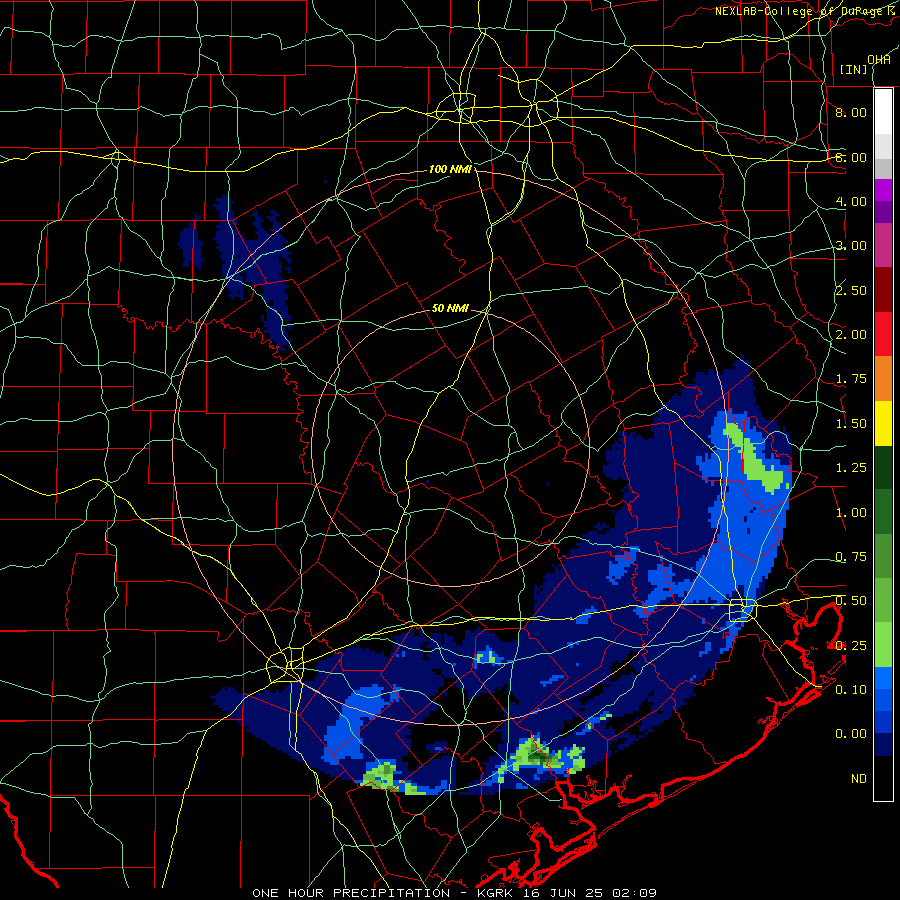Select the 2.00 legend label
Viewport: 900px width, 900px height.
tap(851, 335)
